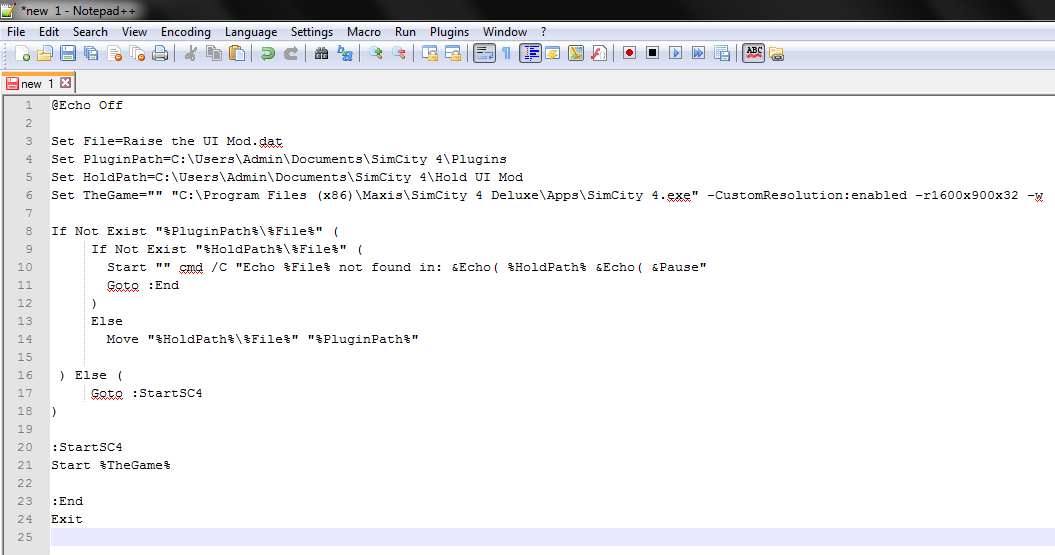Click the Open file folder icon
The image size is (1055, 555).
click(x=45, y=53)
